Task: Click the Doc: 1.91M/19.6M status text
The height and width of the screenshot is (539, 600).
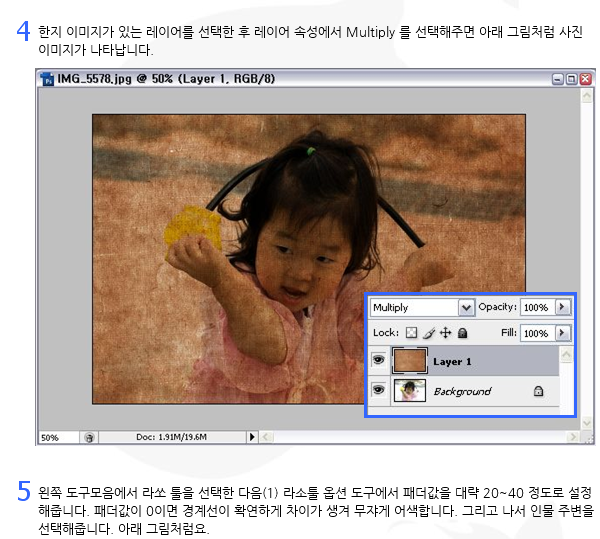Action: [x=171, y=437]
